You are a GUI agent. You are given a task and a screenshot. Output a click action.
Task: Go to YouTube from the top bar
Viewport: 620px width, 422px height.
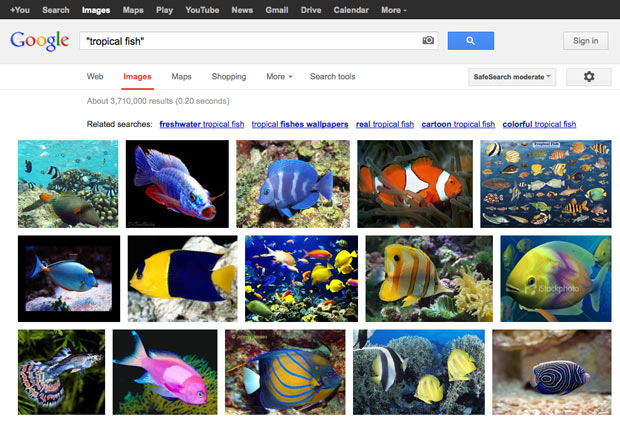pyautogui.click(x=202, y=10)
